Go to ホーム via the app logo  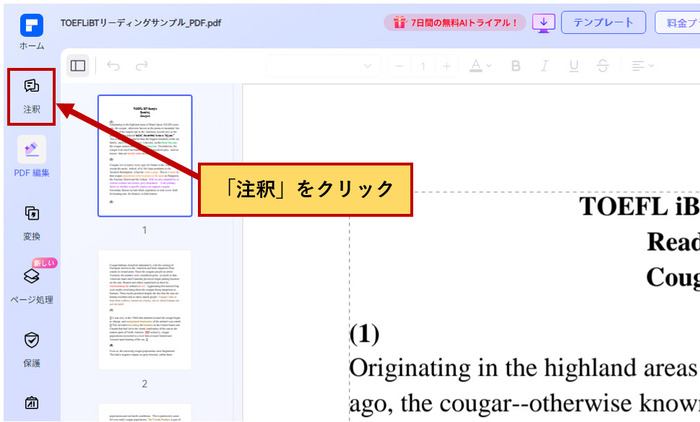pyautogui.click(x=31, y=26)
